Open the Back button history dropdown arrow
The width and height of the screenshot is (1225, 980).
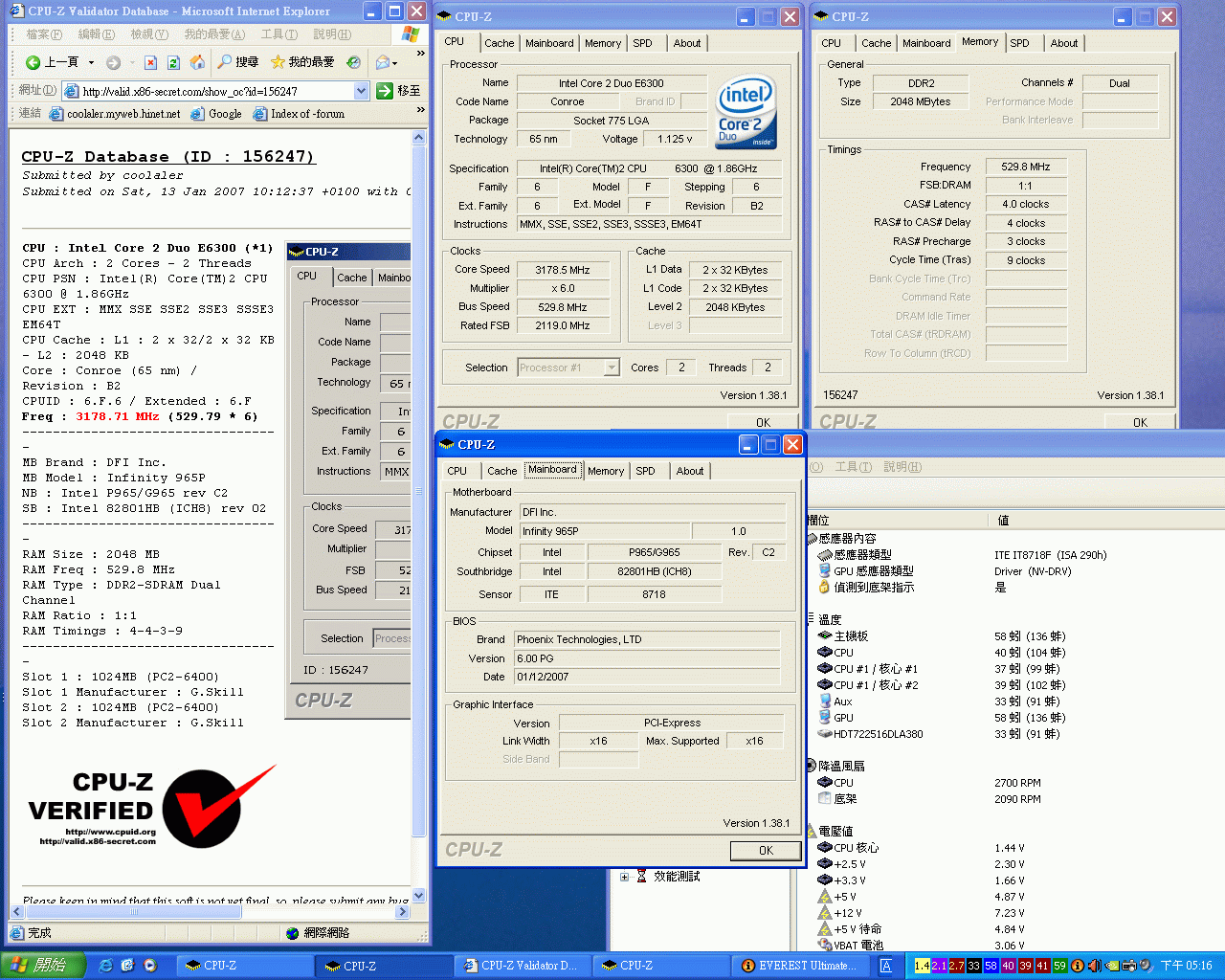point(91,62)
